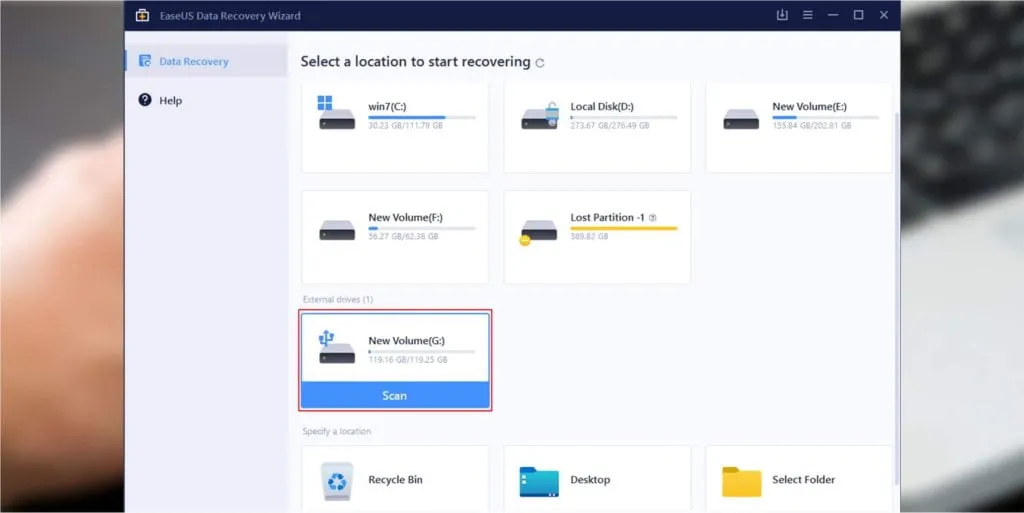Select the New Volume(F:) drive icon

tap(337, 230)
